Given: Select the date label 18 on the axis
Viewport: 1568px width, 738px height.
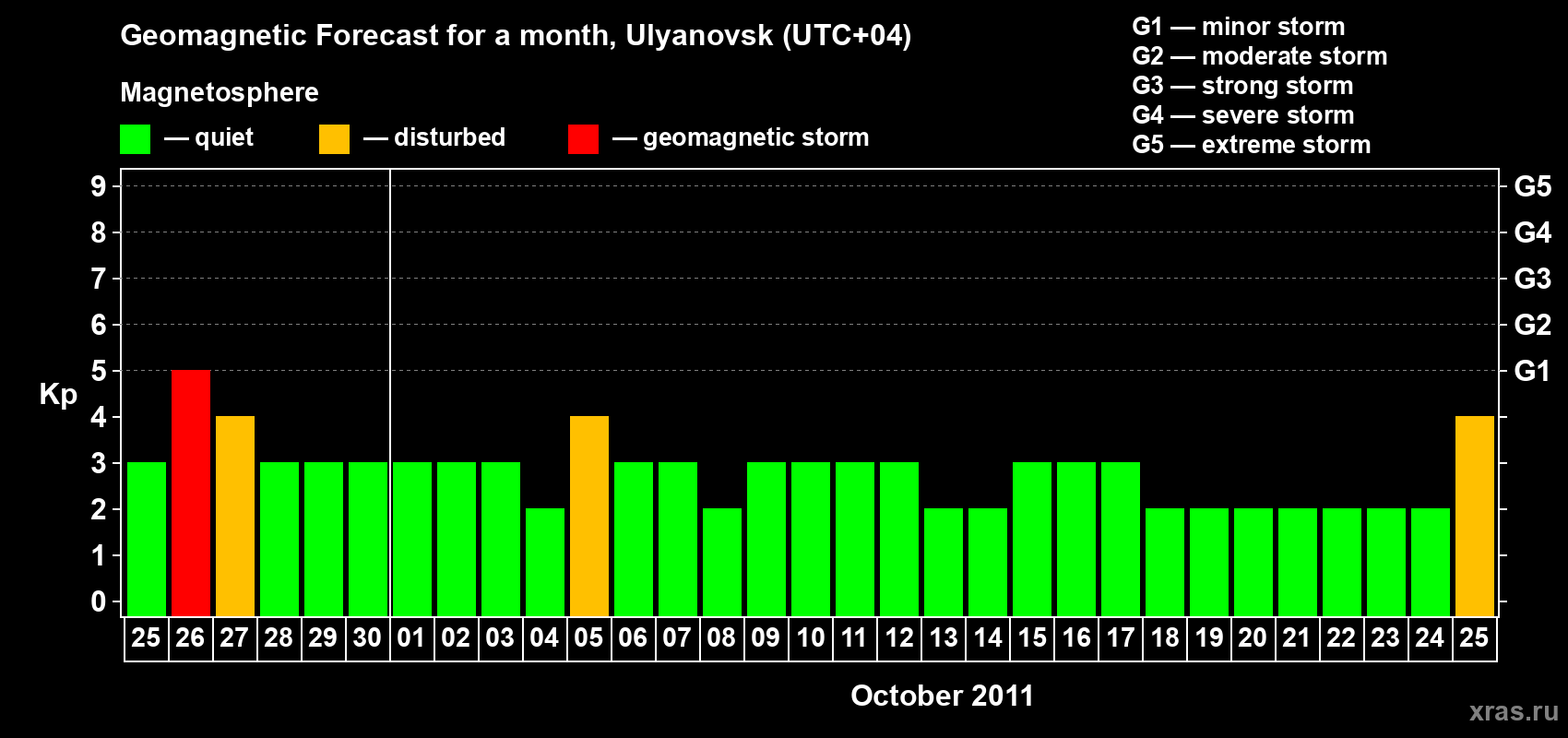Looking at the screenshot, I should click(x=1164, y=637).
